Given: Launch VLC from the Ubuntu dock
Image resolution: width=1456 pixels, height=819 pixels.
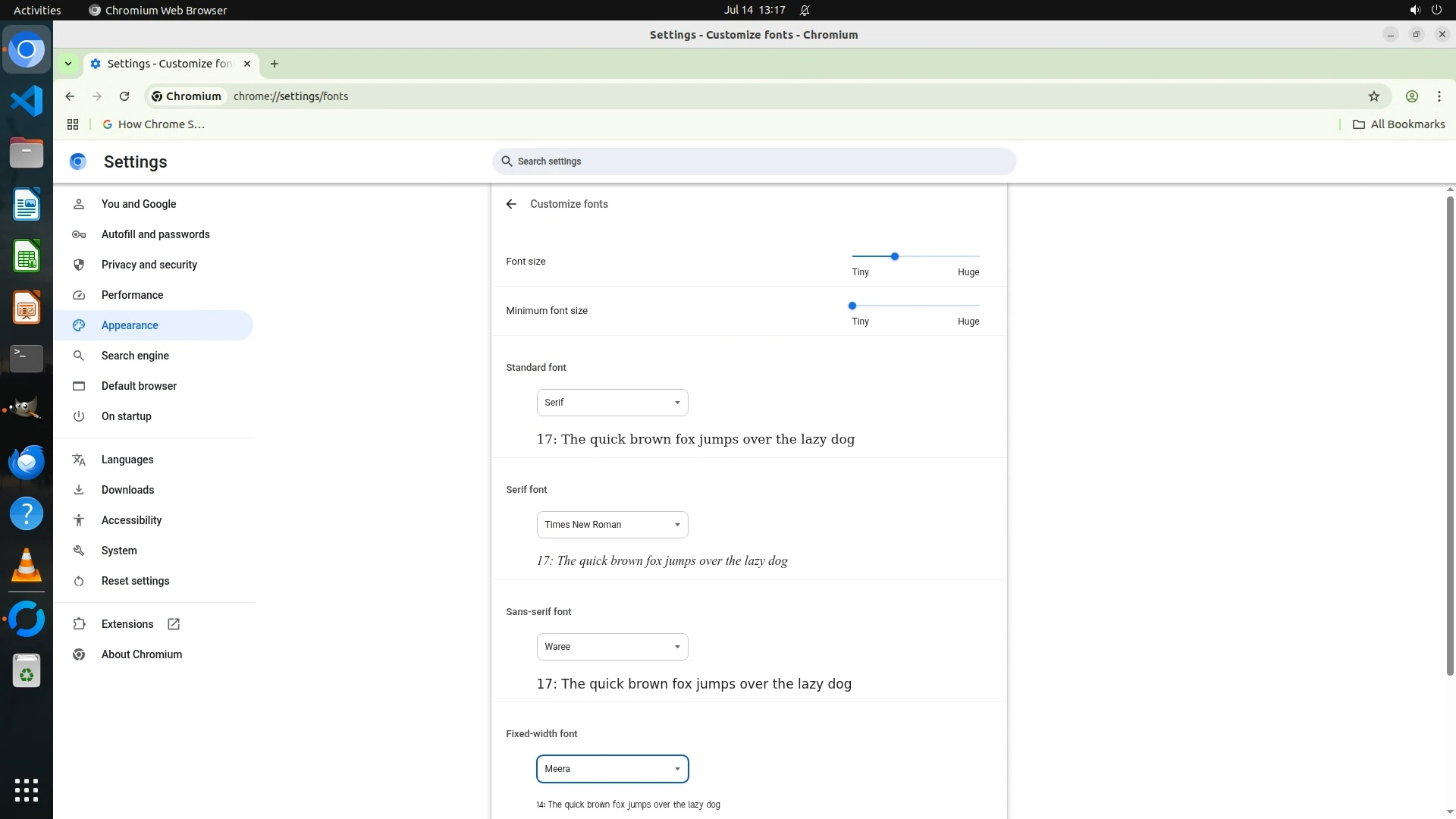Looking at the screenshot, I should [x=27, y=566].
